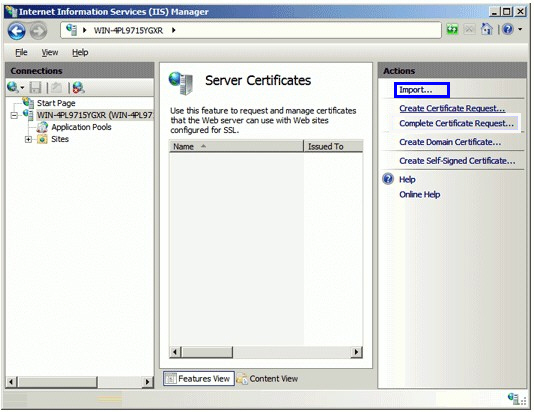This screenshot has width=534, height=412.
Task: Click certificates list horizontal scrollbar thumb
Action: (x=207, y=352)
